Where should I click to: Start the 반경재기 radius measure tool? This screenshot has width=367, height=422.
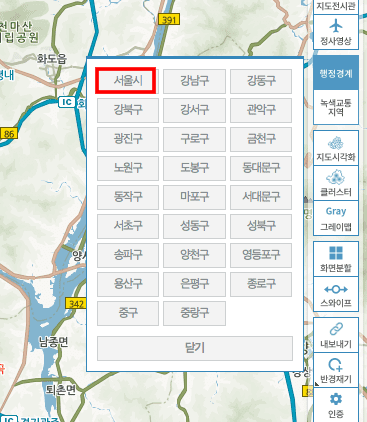pos(336,370)
